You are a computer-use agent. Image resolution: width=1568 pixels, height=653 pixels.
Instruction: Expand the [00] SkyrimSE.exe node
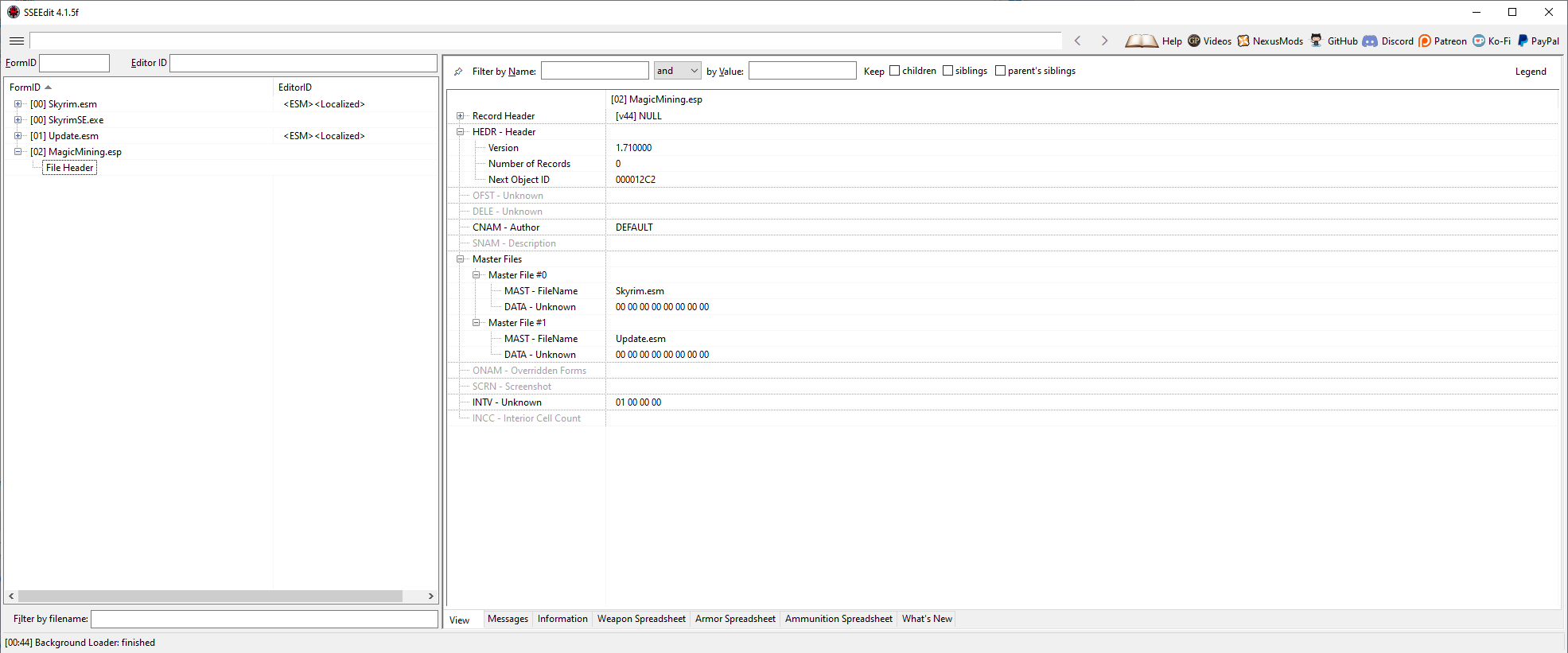(x=18, y=120)
